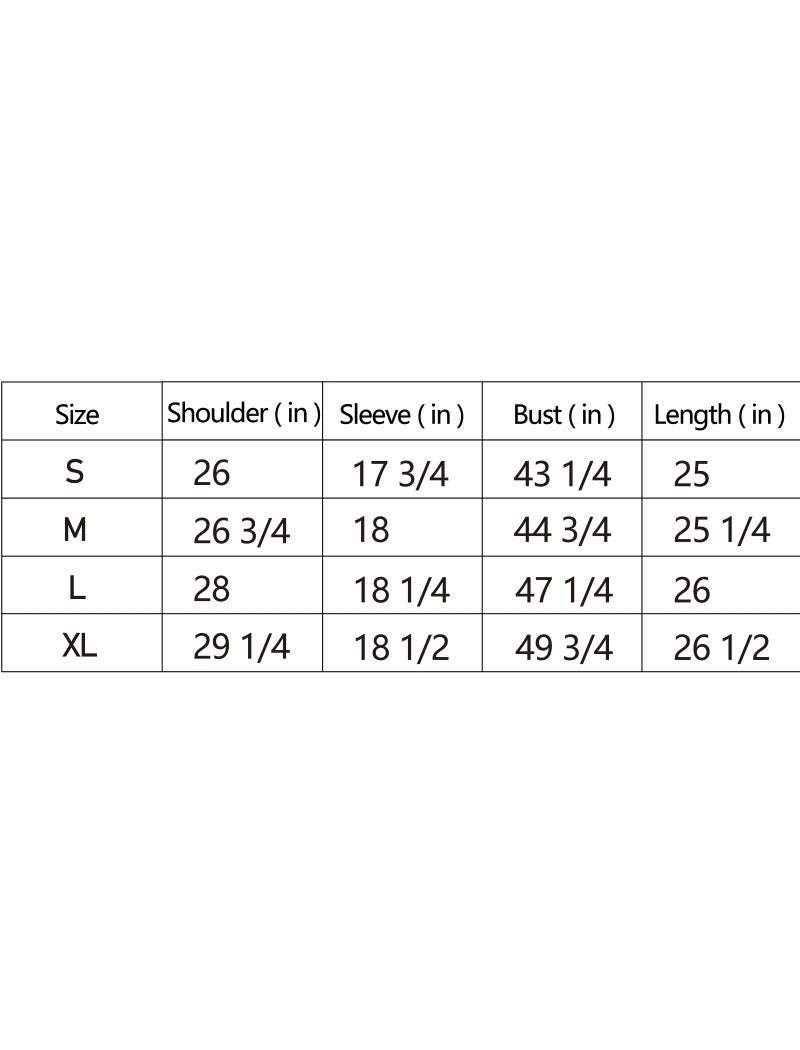800x1050 pixels.
Task: Select the 29 1/4 shoulder cell
Action: coord(241,648)
